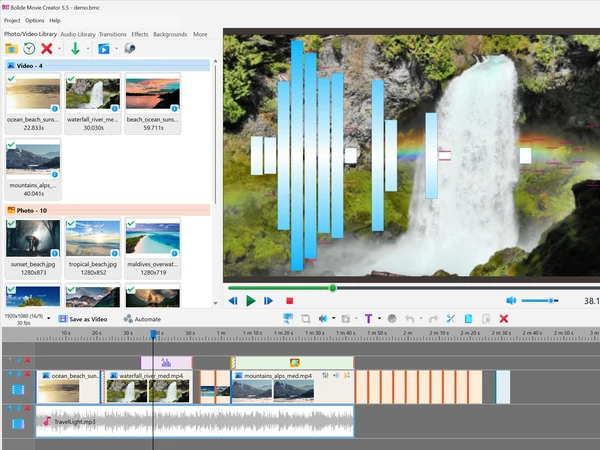Screen dimensions: 600x450
Task: Toggle checkbox on ocean_beach_suns video thumbnail
Action: tap(11, 79)
